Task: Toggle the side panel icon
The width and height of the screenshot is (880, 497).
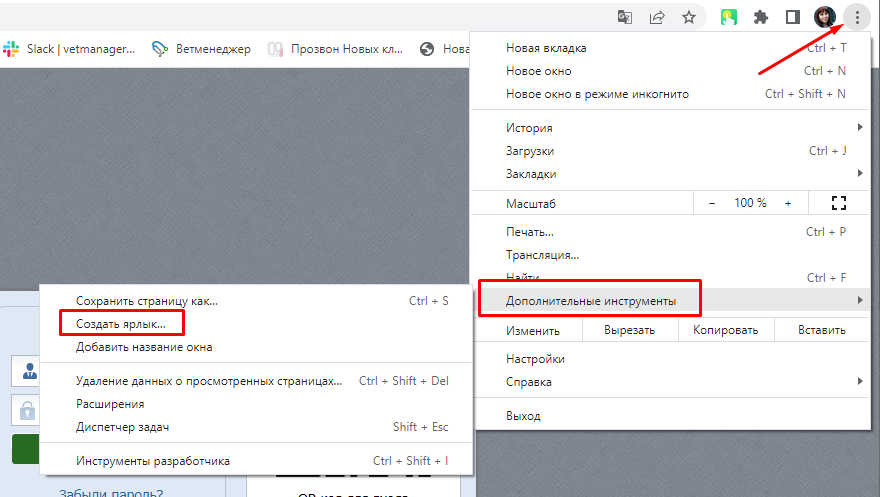Action: [792, 17]
